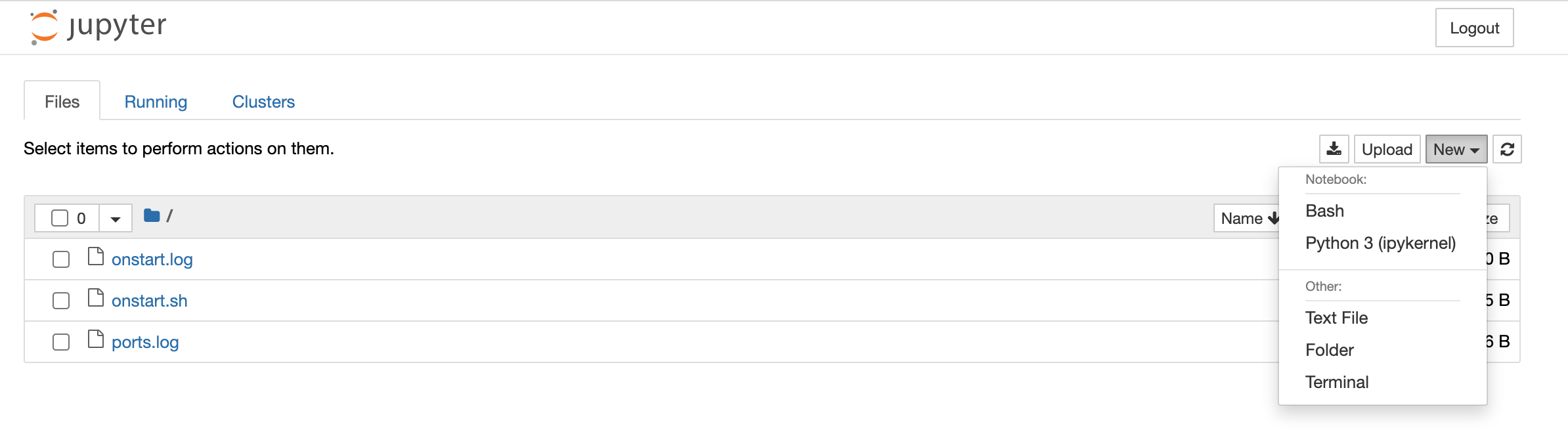Click the file icon beside ports.log

pyautogui.click(x=96, y=339)
